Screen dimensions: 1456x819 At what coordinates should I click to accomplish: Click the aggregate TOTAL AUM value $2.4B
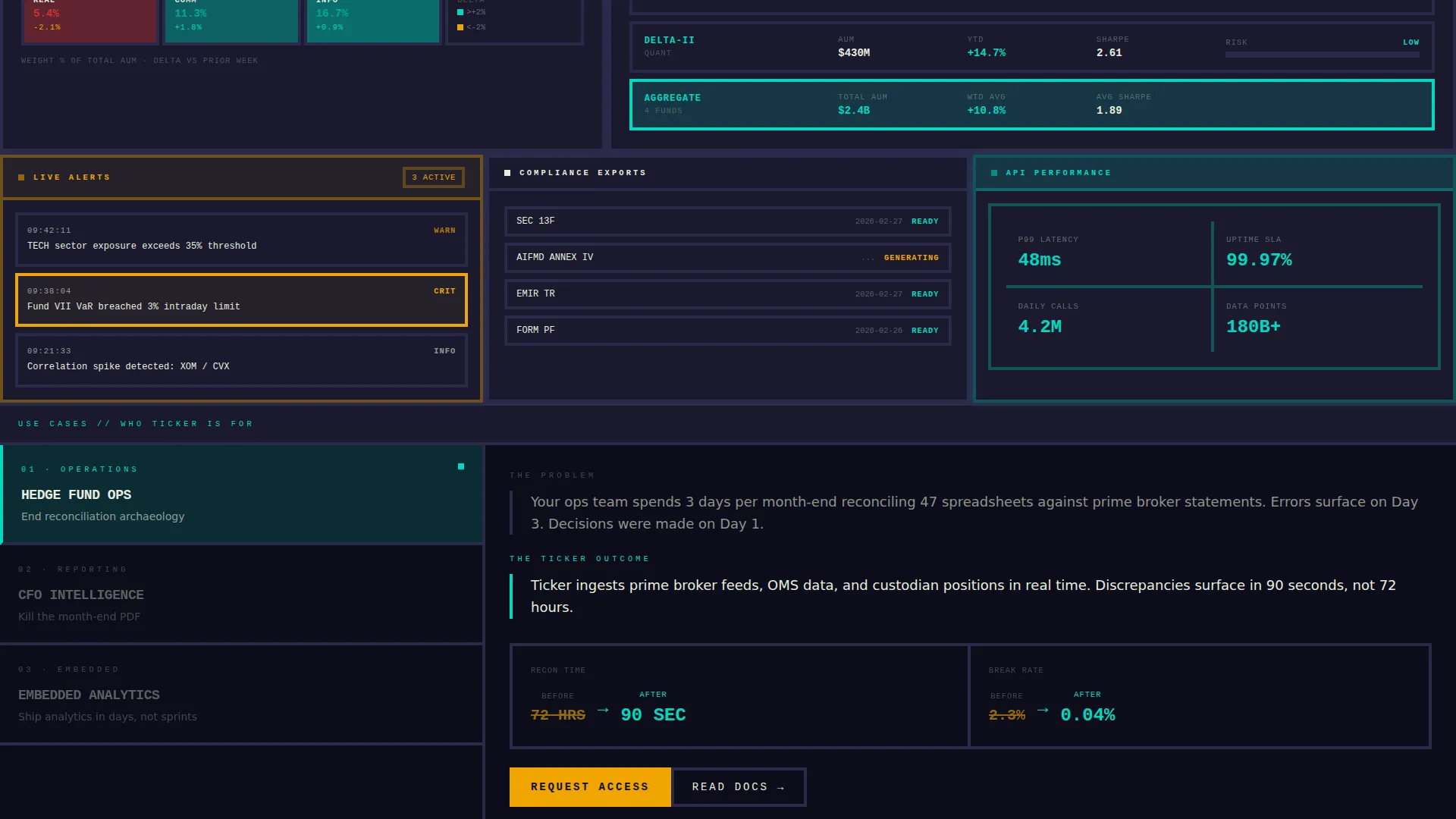(853, 111)
